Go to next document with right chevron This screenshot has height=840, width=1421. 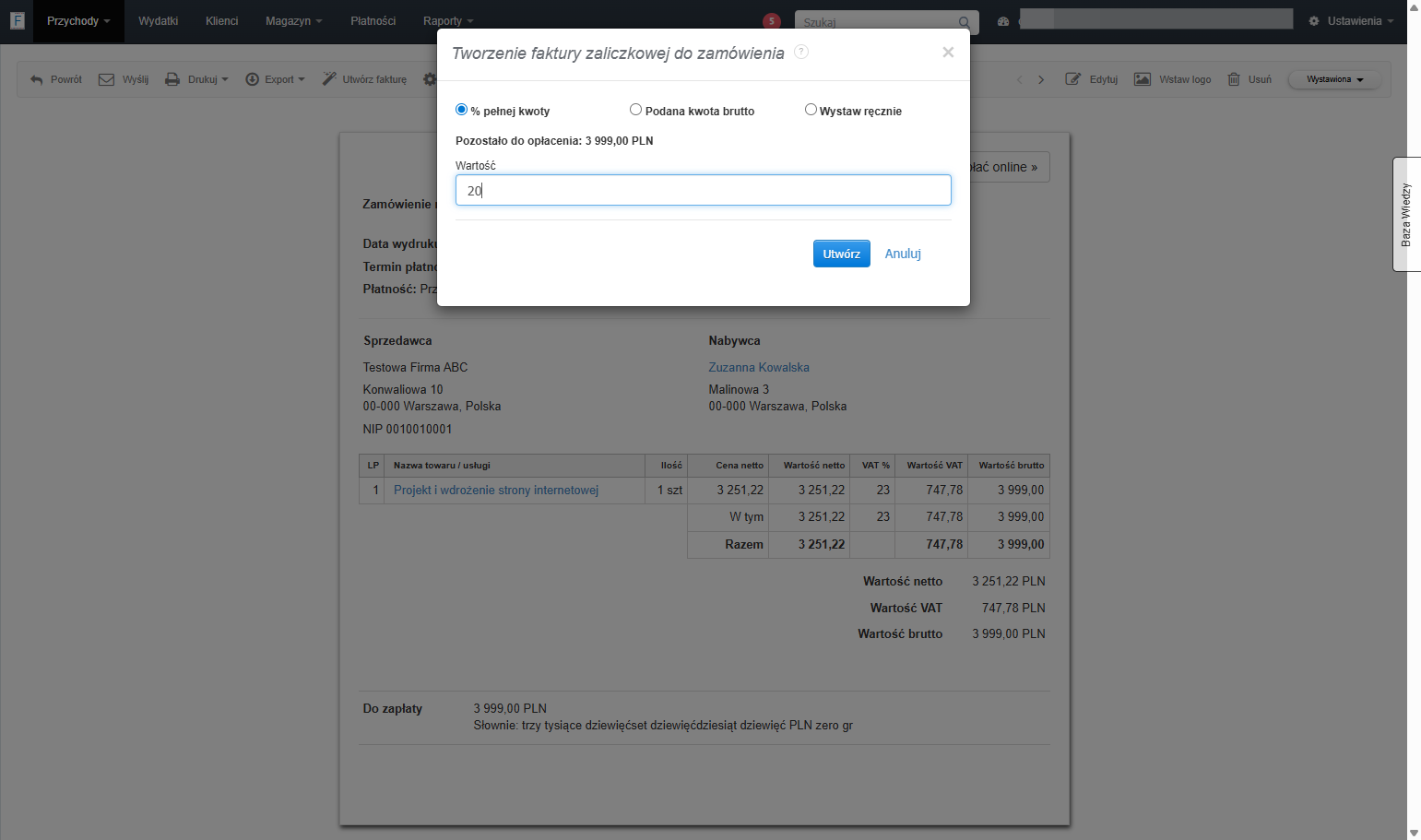[1041, 79]
